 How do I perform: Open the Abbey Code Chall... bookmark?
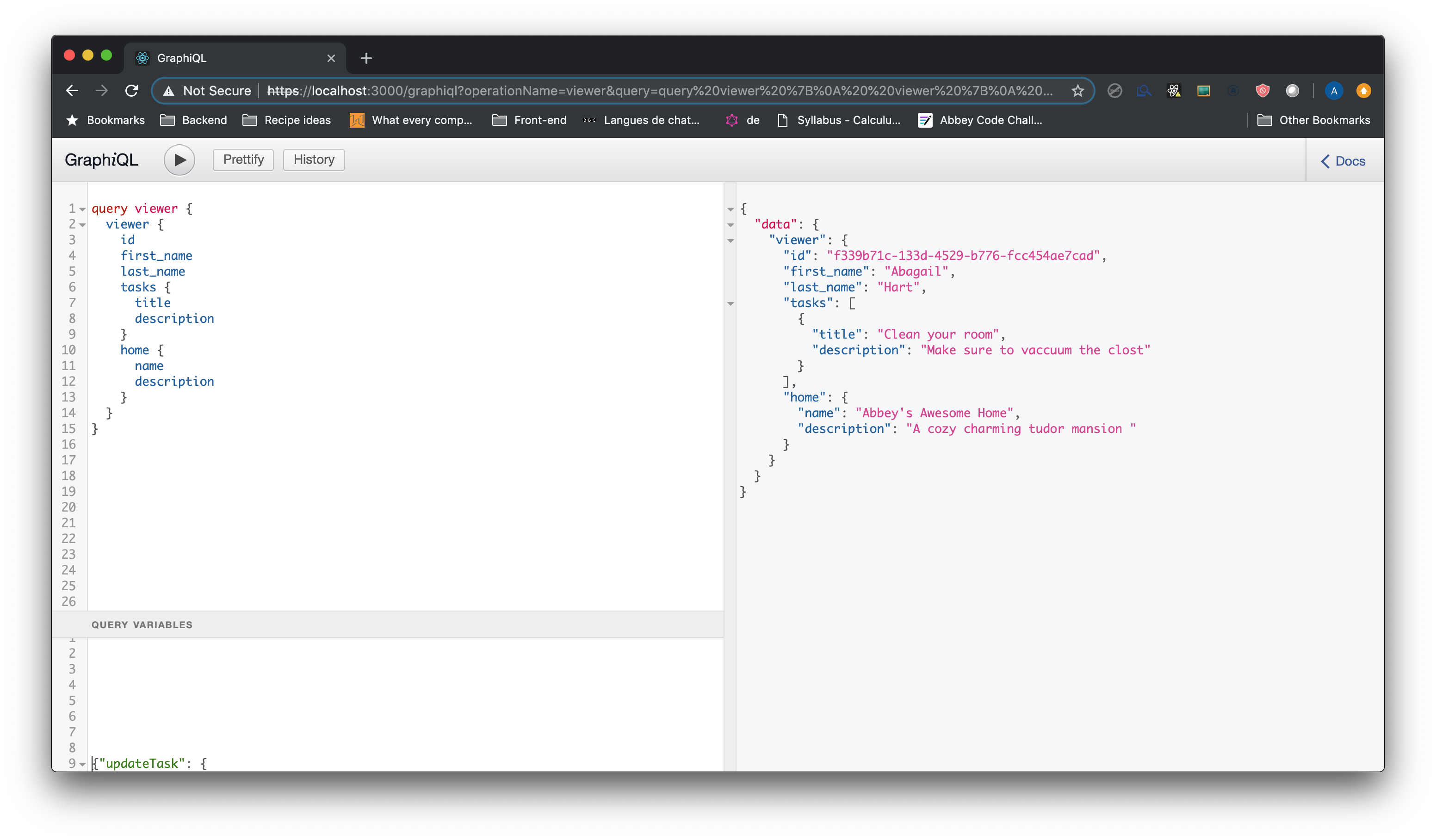tap(980, 120)
